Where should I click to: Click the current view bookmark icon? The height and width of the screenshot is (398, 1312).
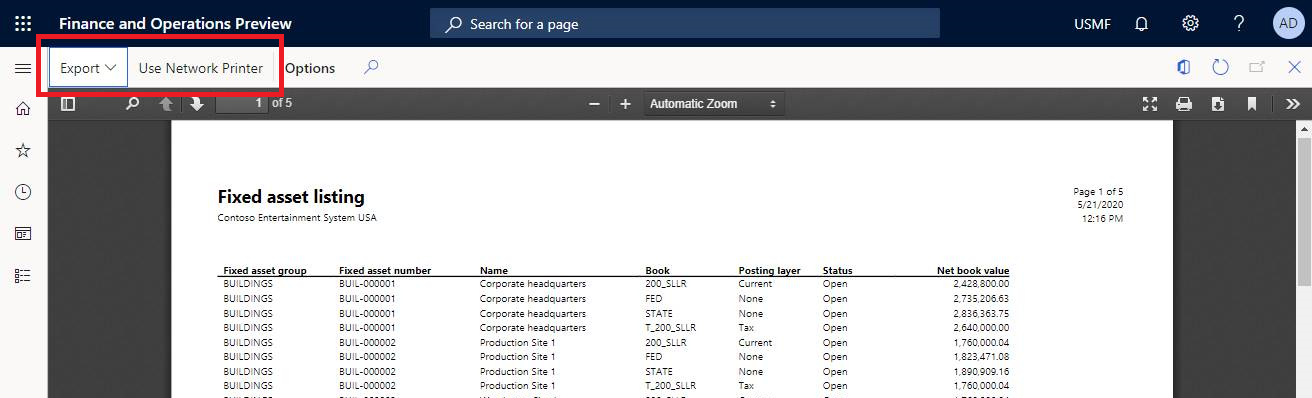[1252, 103]
